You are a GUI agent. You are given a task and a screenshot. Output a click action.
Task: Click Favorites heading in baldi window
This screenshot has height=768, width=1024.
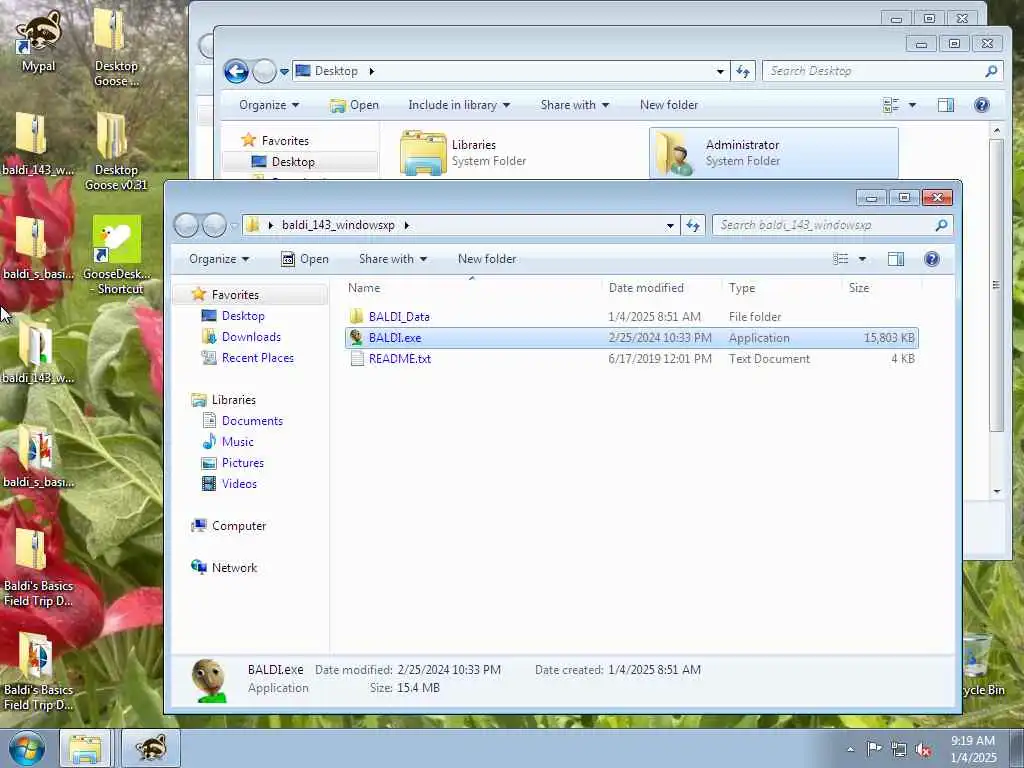235,295
